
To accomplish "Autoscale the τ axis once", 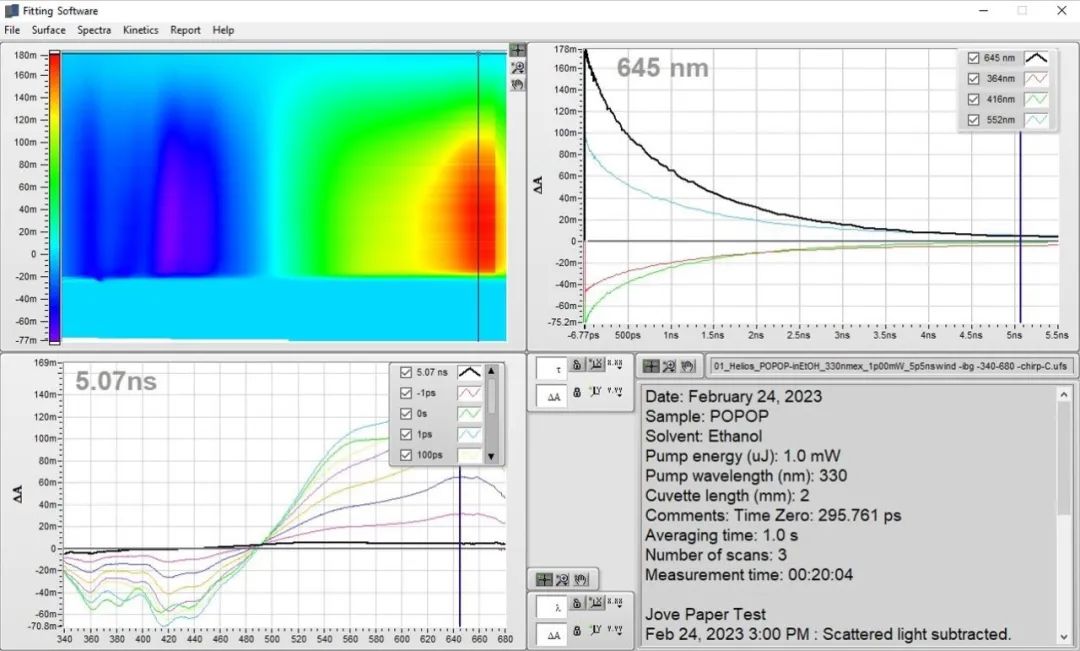I will point(596,364).
